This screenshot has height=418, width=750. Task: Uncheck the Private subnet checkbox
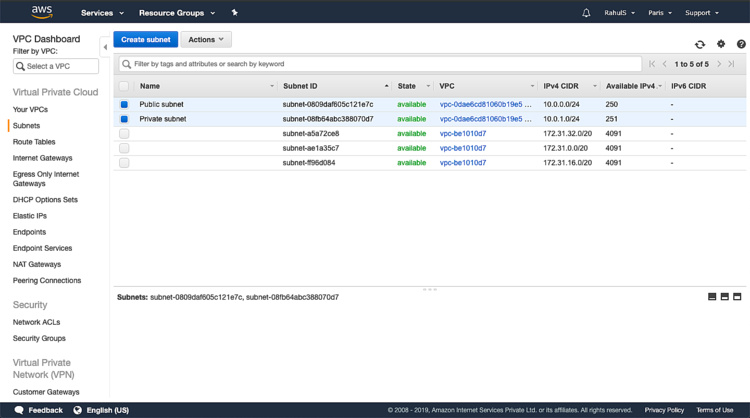coord(124,119)
